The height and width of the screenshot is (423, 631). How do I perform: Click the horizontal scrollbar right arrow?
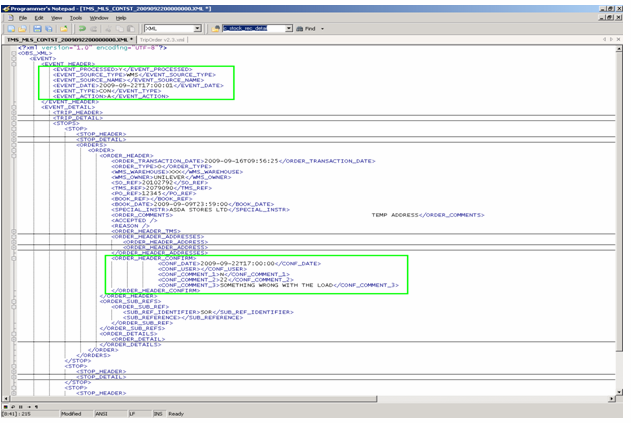click(612, 398)
